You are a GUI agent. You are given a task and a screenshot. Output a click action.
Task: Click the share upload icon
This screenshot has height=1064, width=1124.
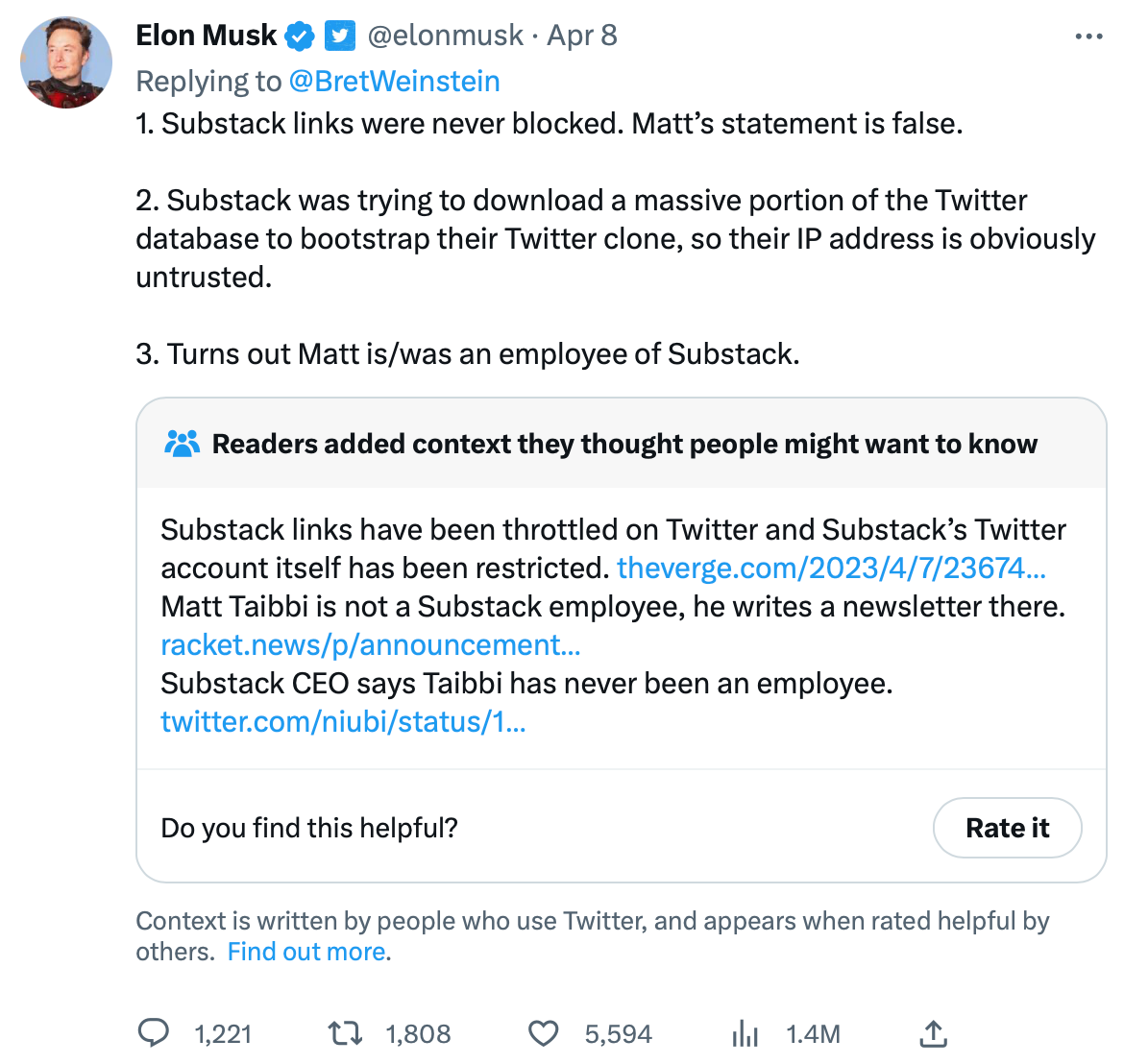pyautogui.click(x=933, y=1033)
